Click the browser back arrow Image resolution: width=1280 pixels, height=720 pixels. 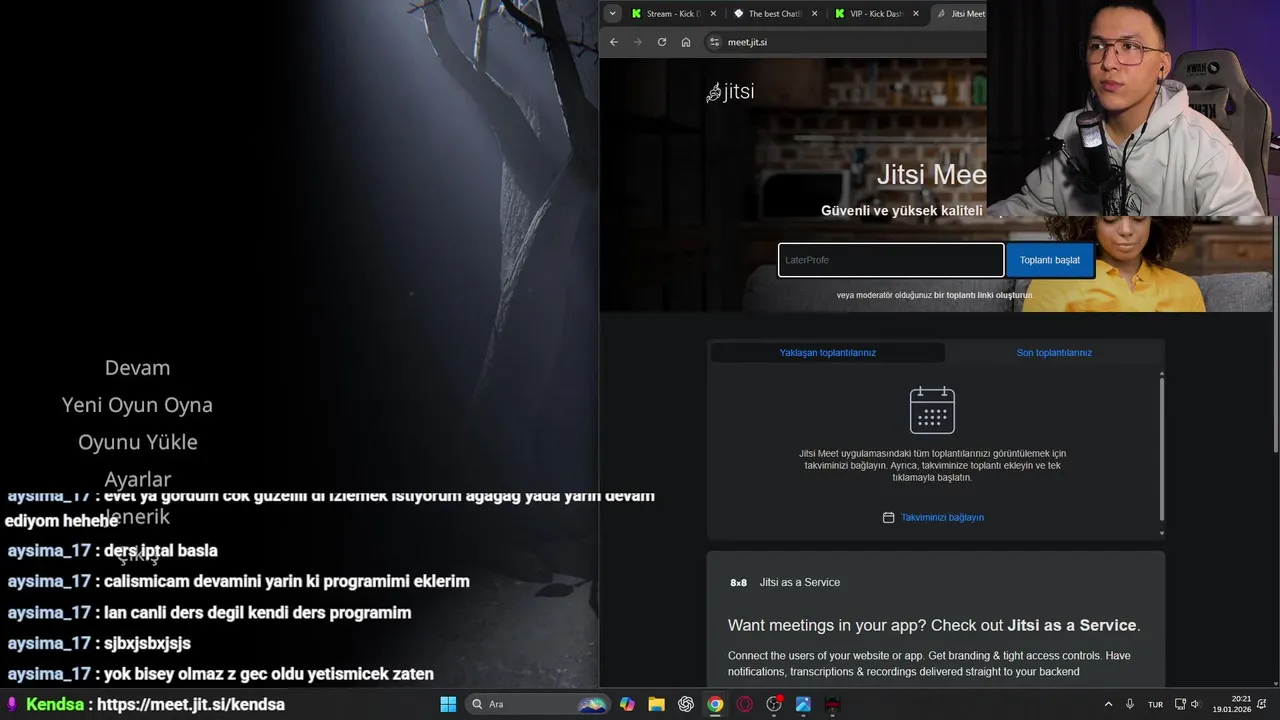click(614, 42)
